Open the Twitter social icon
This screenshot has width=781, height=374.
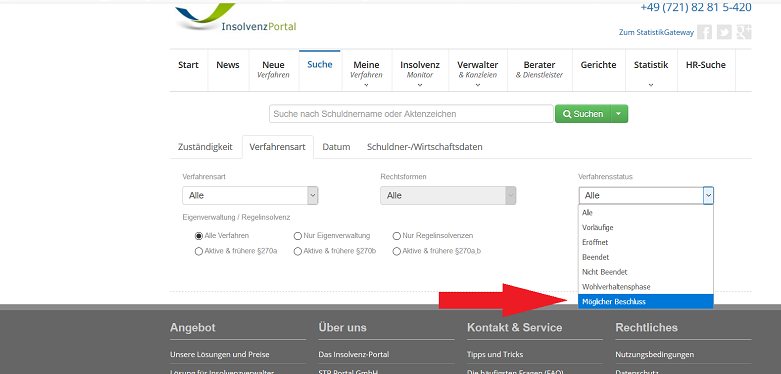(x=724, y=32)
